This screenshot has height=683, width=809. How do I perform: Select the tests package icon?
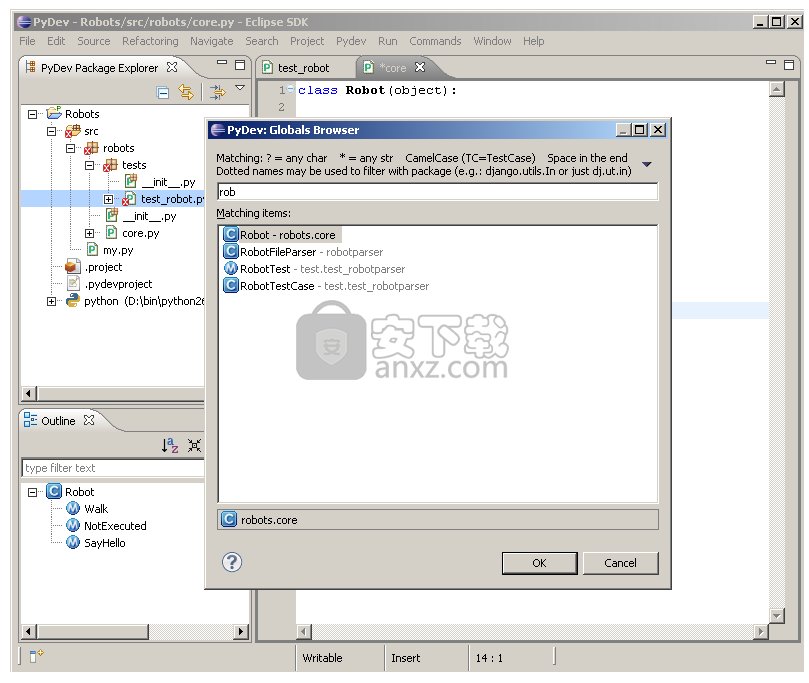tap(110, 165)
